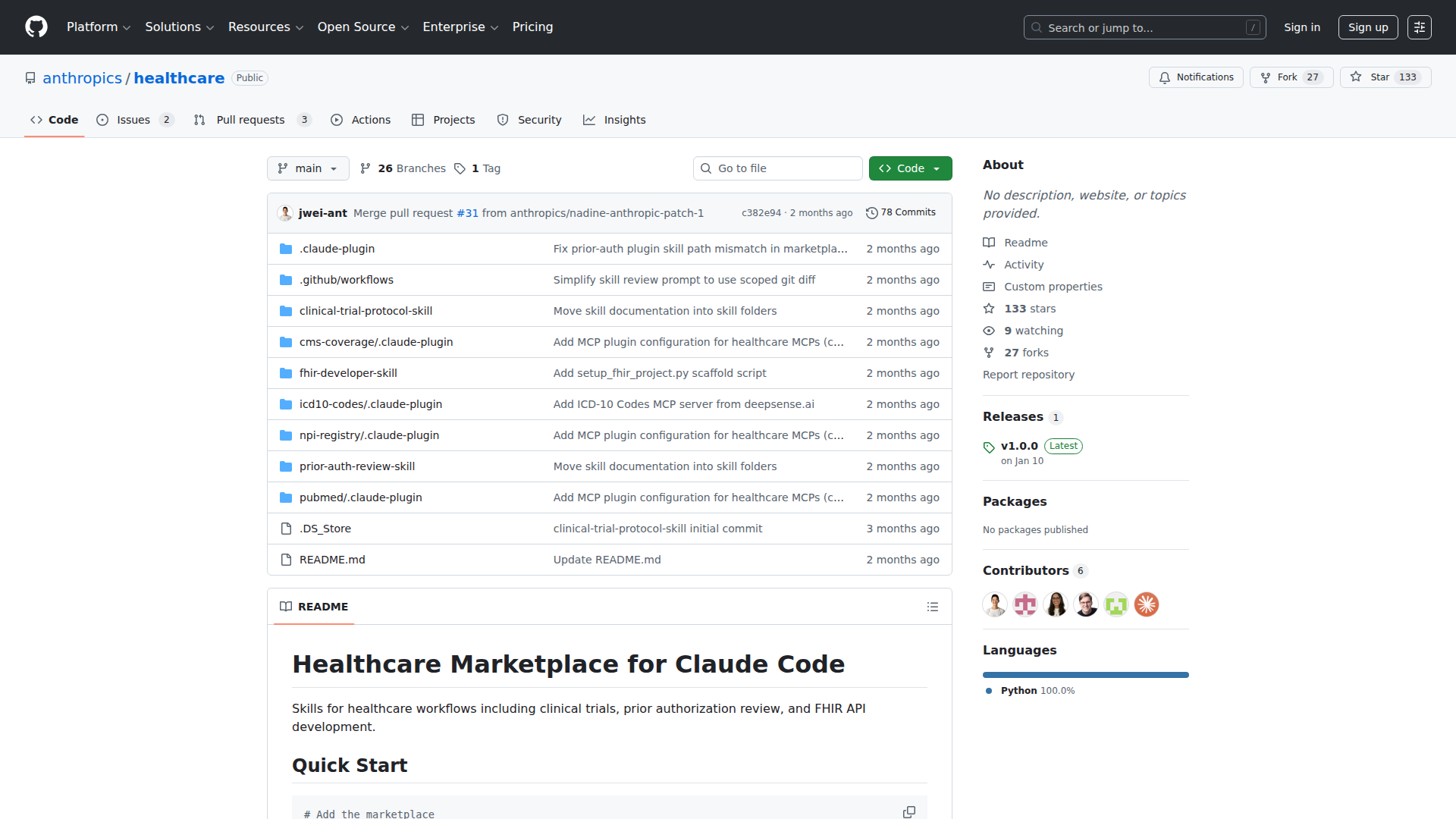Open the orange starburst contributor avatar
Screen dimensions: 1456x819
pos(1146,604)
